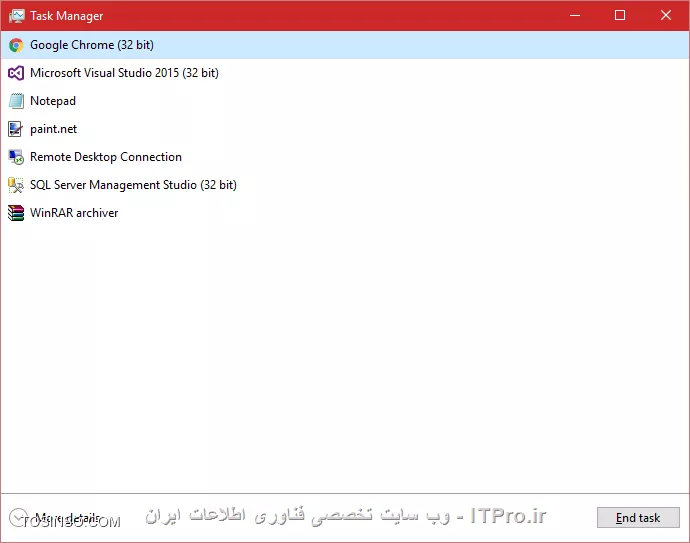Select the Notepad task name
Image resolution: width=690 pixels, height=543 pixels.
[53, 101]
